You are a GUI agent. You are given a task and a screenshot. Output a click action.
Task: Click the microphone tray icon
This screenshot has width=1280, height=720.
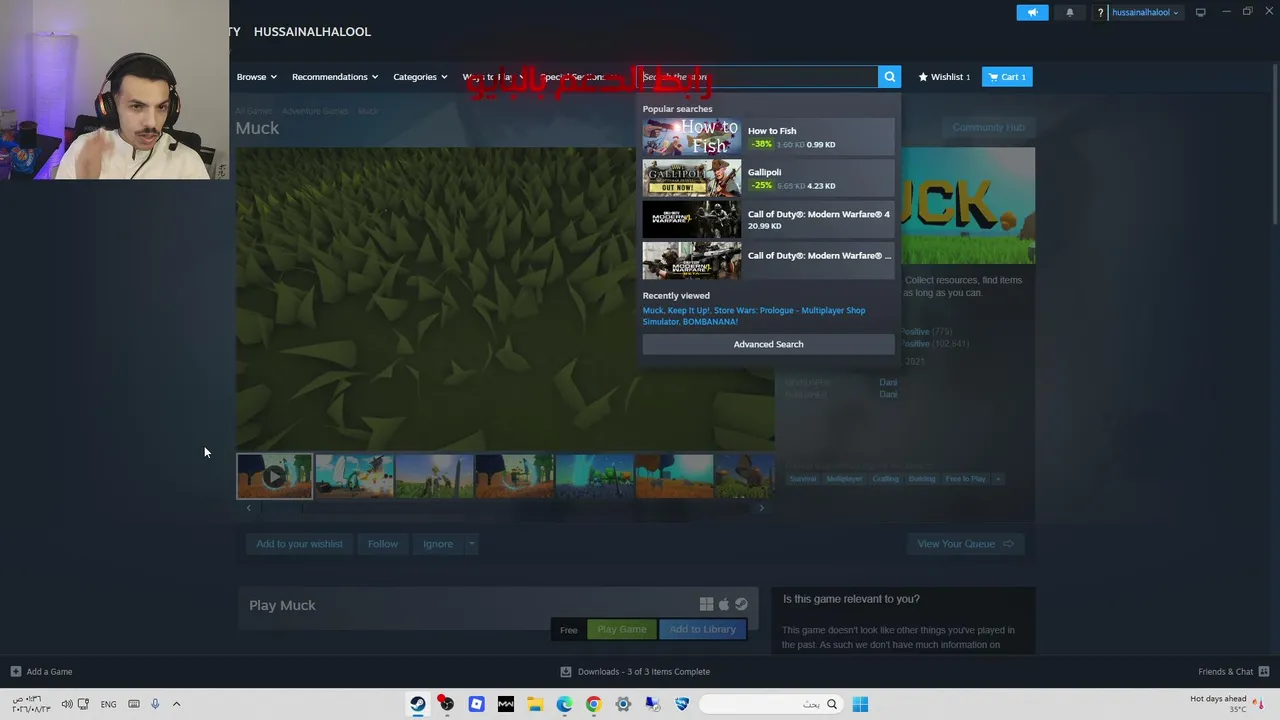pyautogui.click(x=155, y=704)
